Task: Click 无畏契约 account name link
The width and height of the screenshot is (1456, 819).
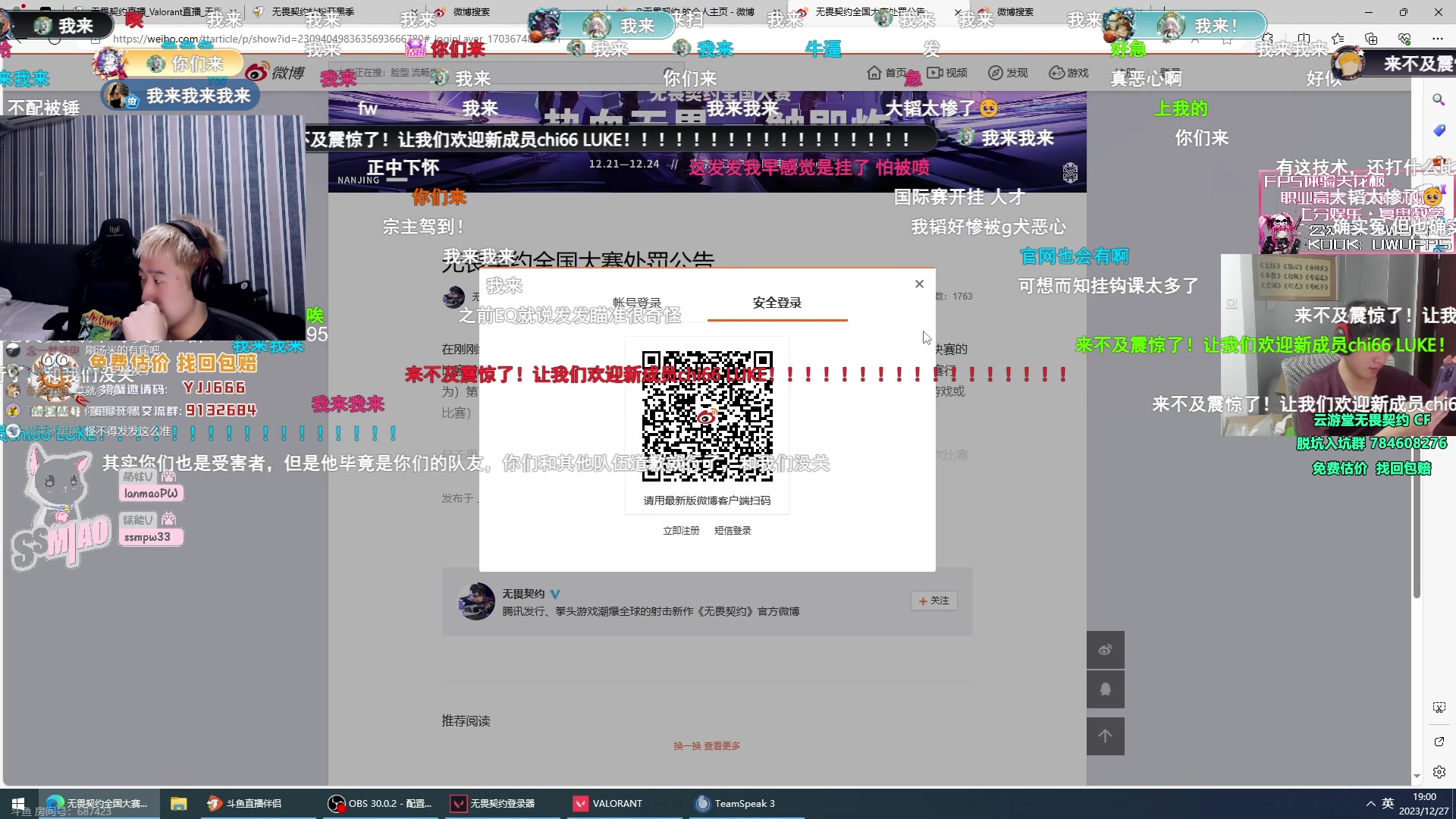Action: pyautogui.click(x=523, y=594)
